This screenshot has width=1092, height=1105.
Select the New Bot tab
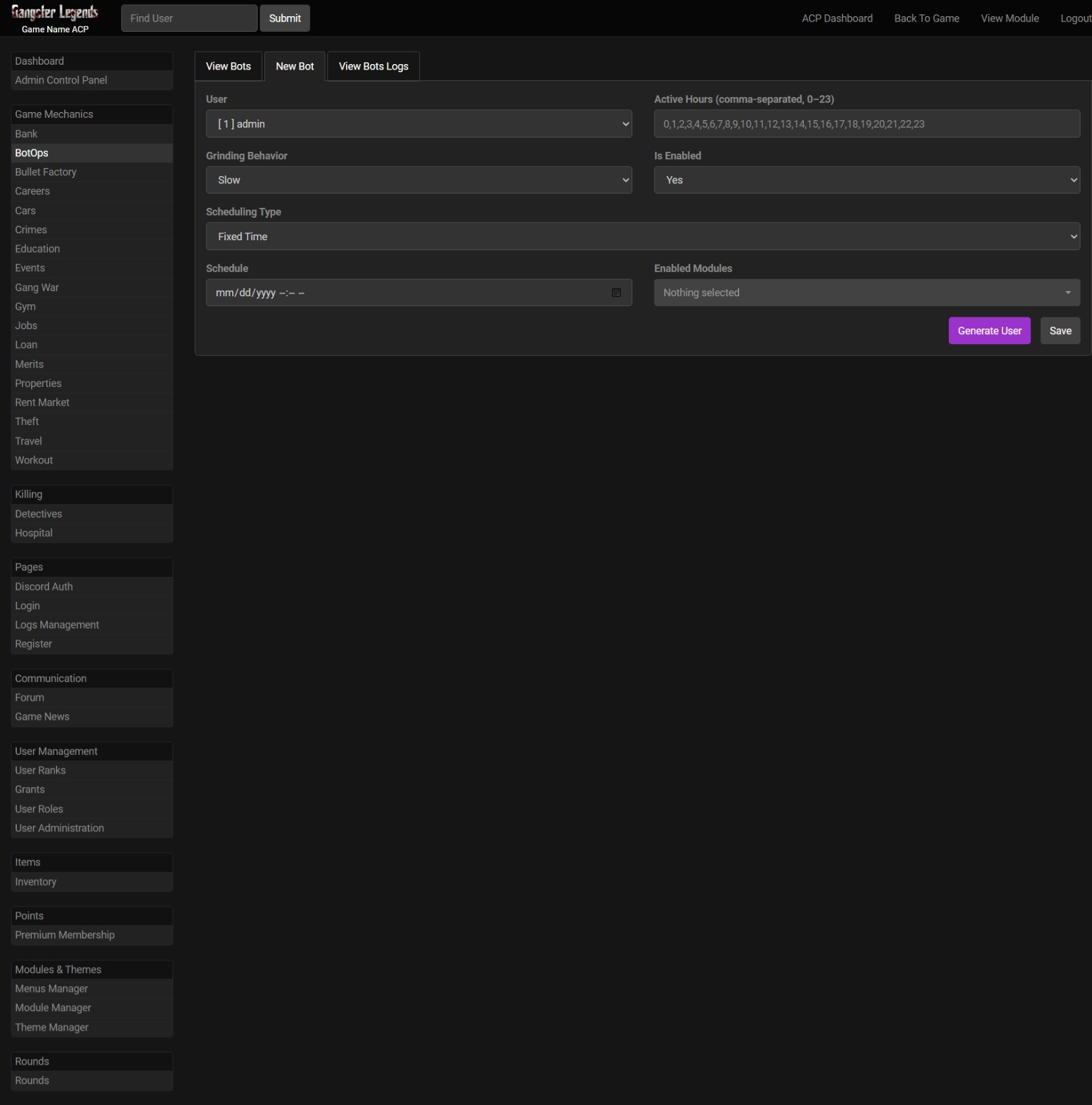click(295, 67)
